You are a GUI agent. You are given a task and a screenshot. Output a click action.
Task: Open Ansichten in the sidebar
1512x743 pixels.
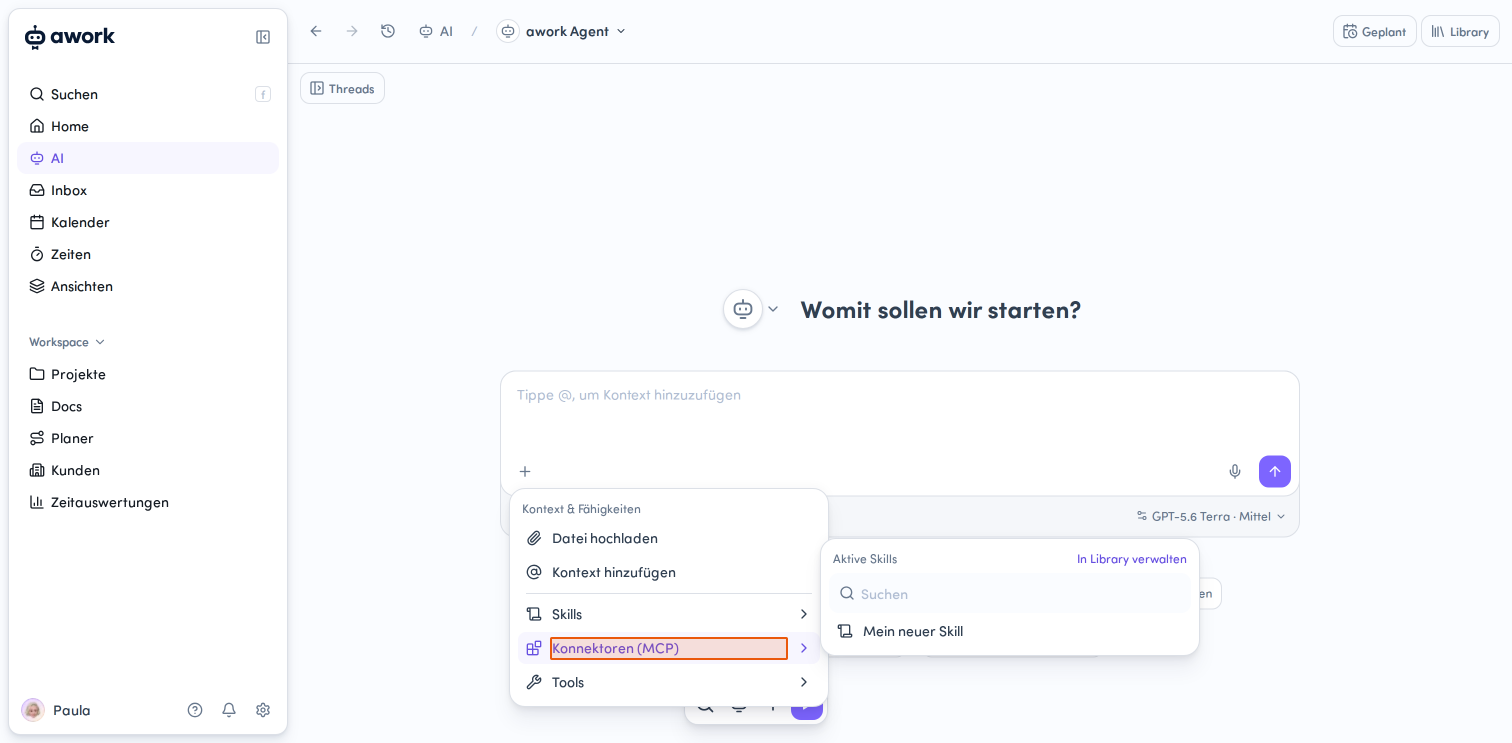(x=148, y=286)
